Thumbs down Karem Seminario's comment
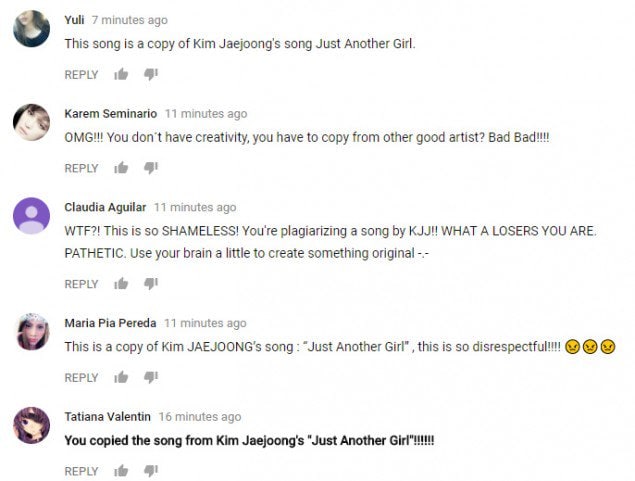The height and width of the screenshot is (481, 635). click(x=151, y=168)
